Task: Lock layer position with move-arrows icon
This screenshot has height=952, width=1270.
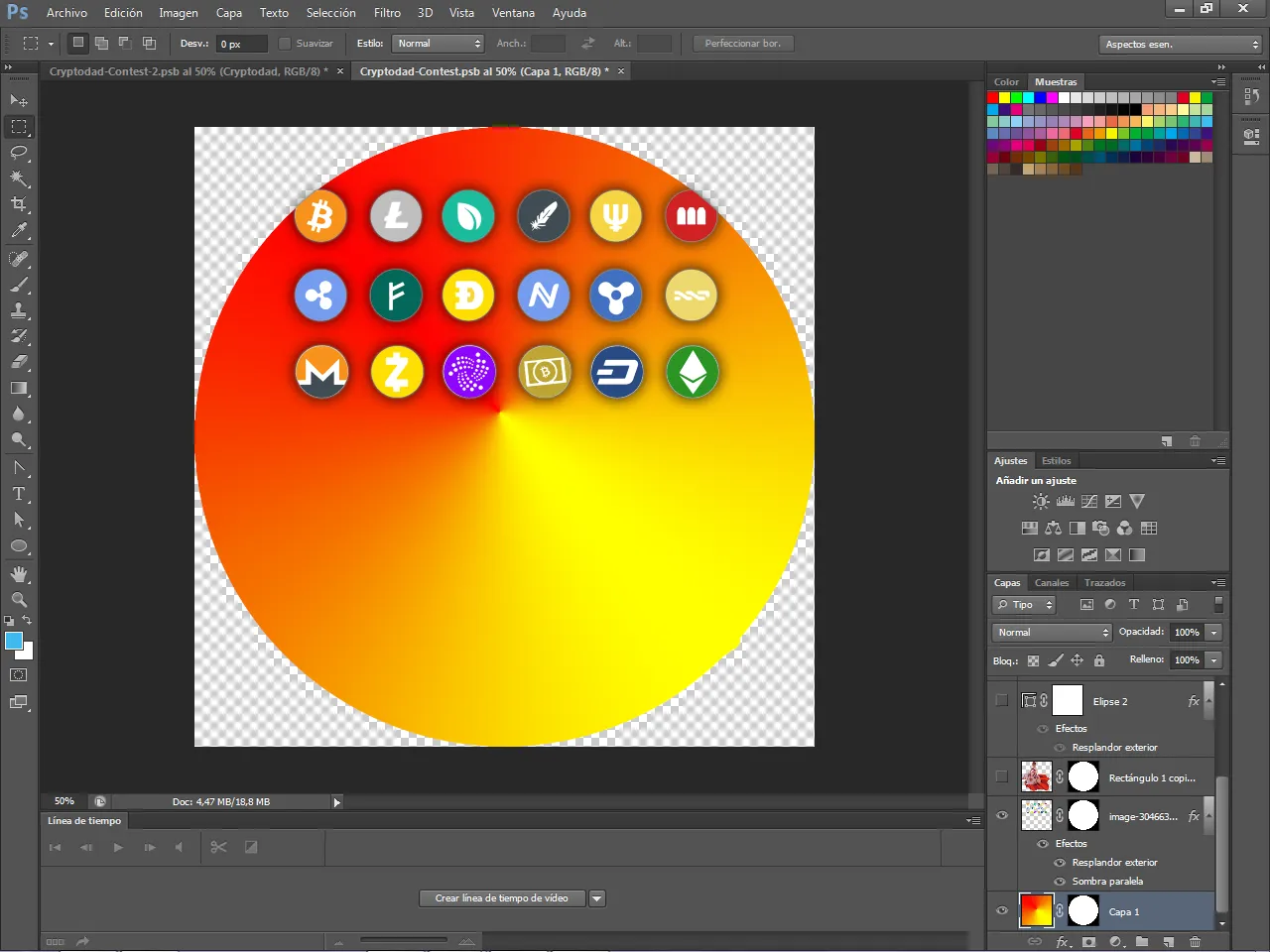Action: click(x=1078, y=660)
